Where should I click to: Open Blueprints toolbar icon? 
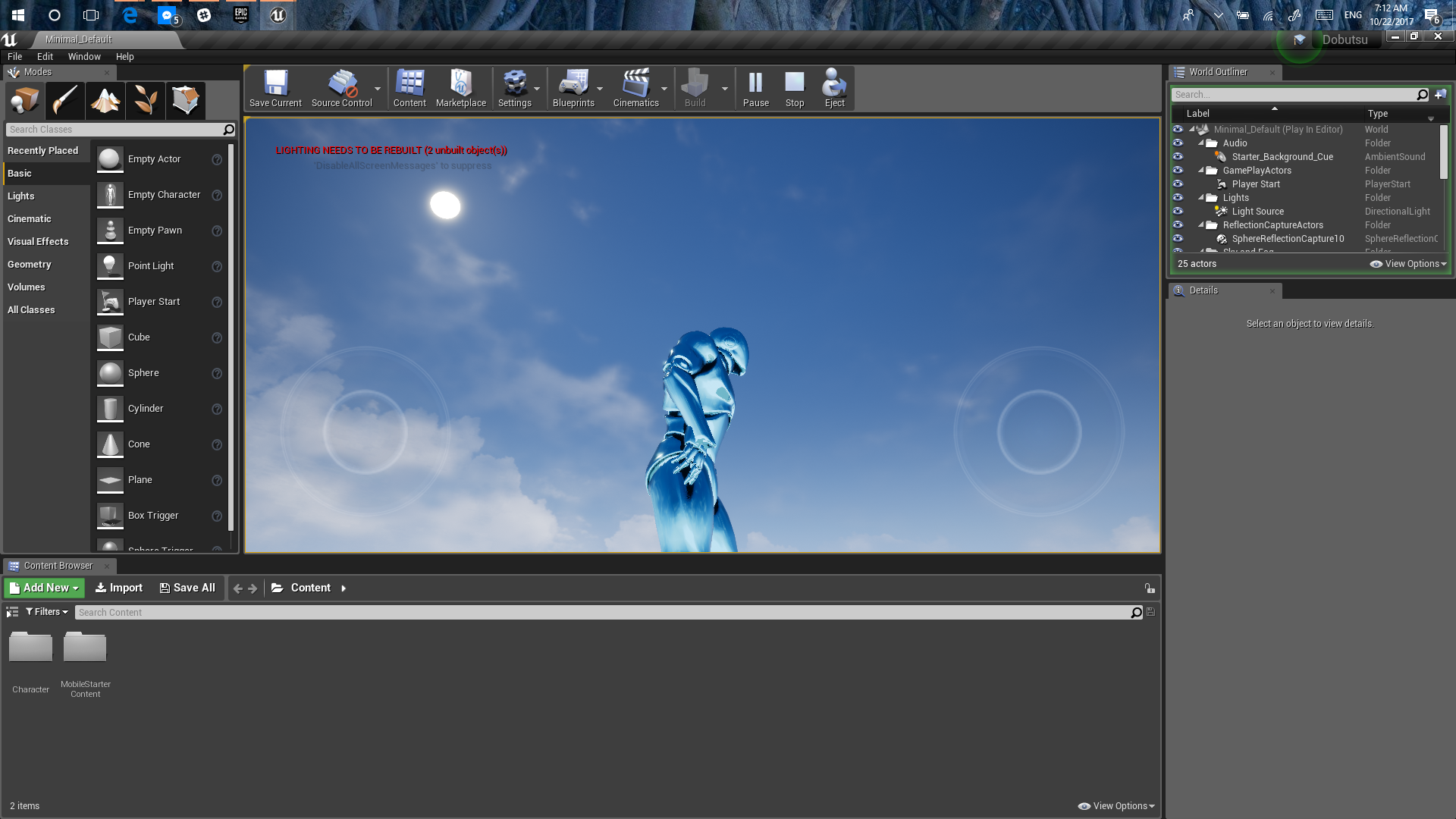[x=573, y=88]
